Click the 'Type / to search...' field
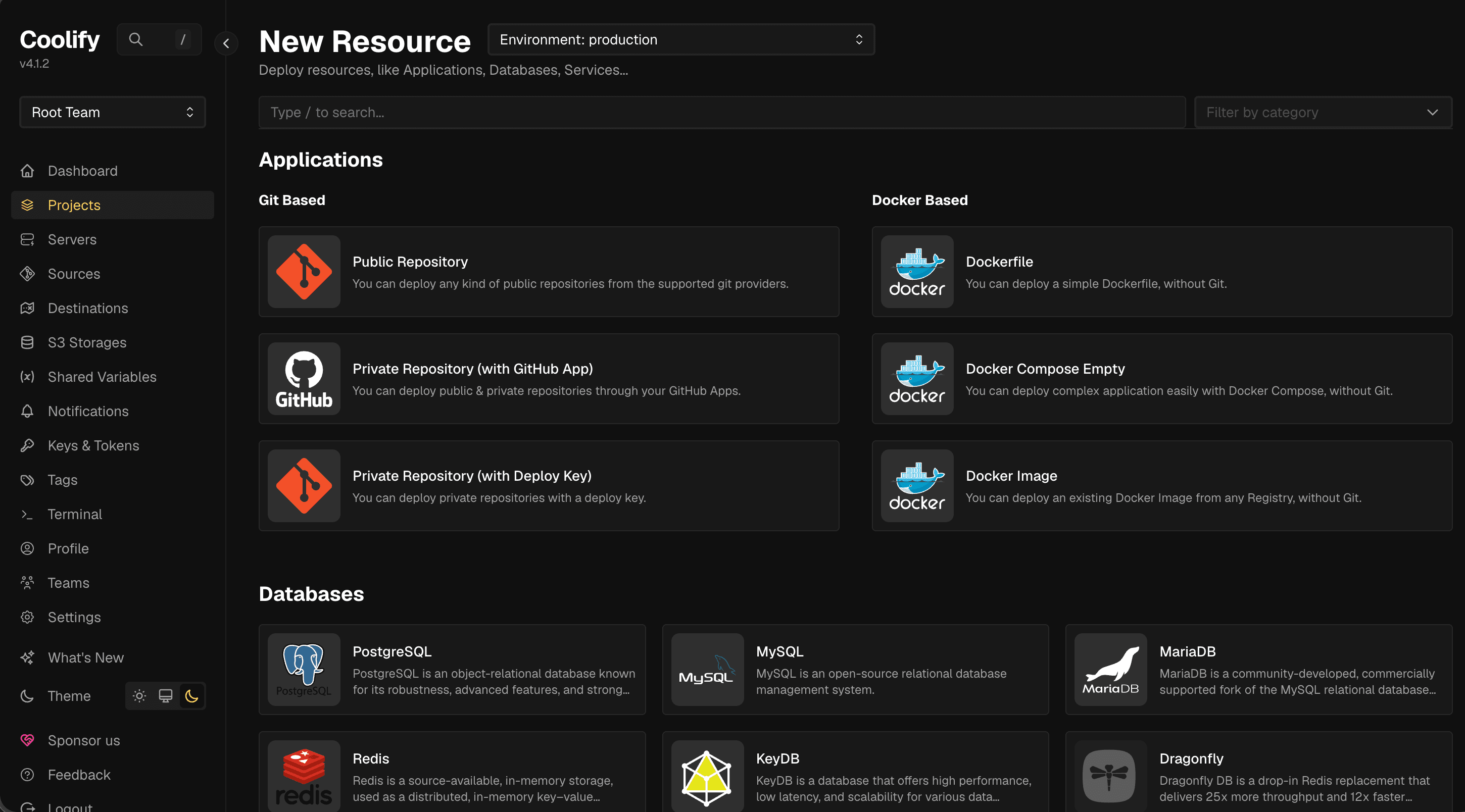Screen dimensions: 1465x812 (x=722, y=112)
